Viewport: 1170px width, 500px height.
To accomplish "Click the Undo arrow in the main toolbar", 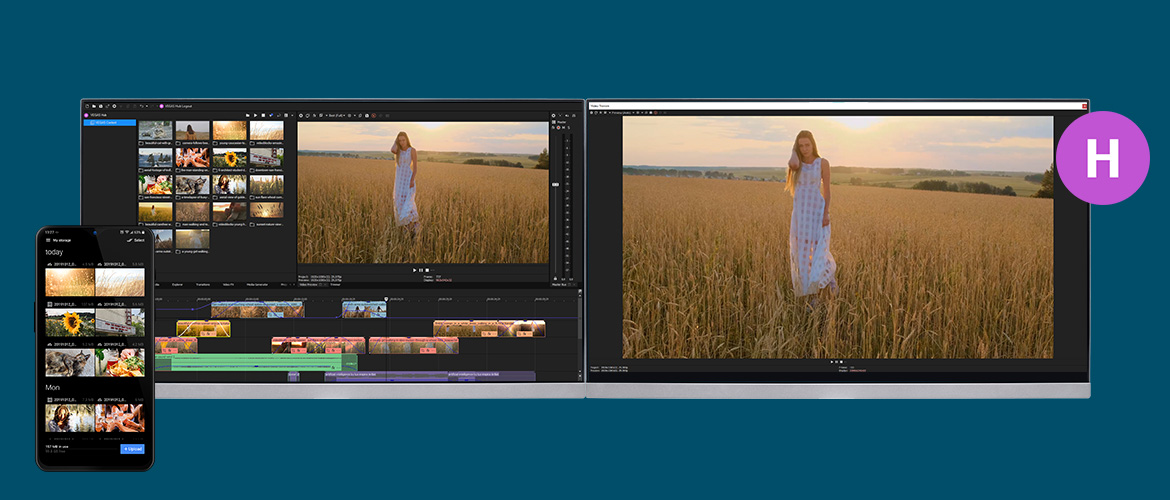I will (142, 105).
